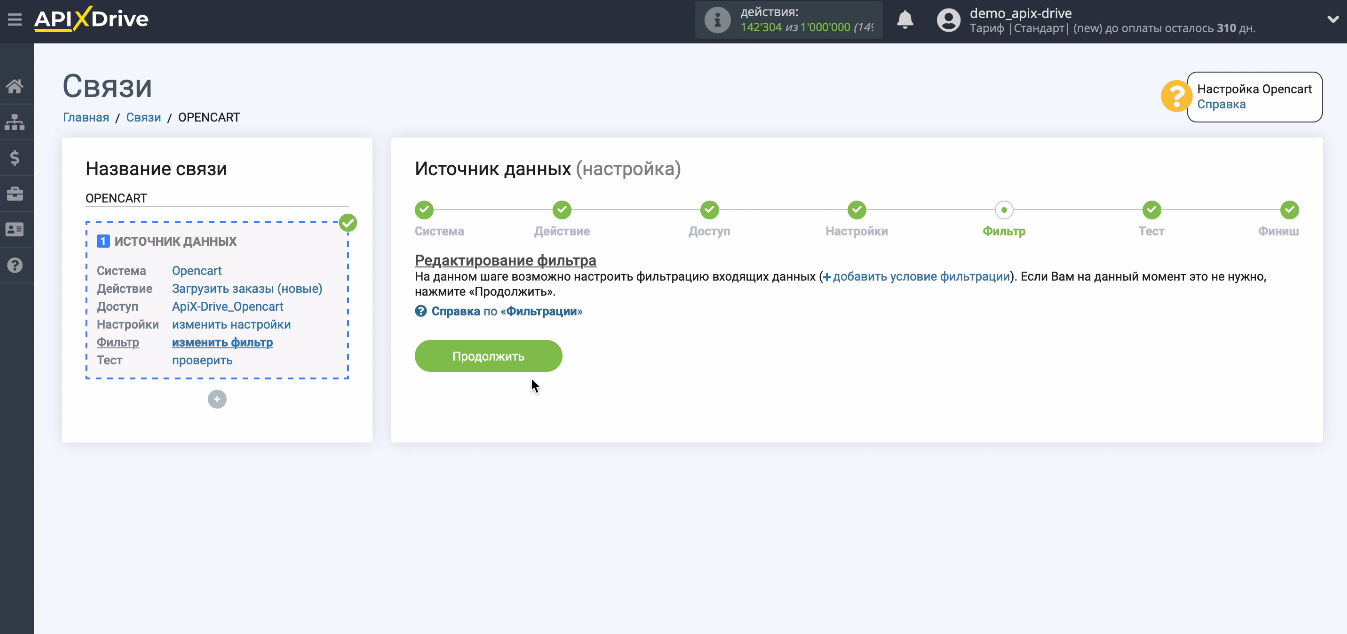Open the question mark help sidebar icon

(x=15, y=265)
